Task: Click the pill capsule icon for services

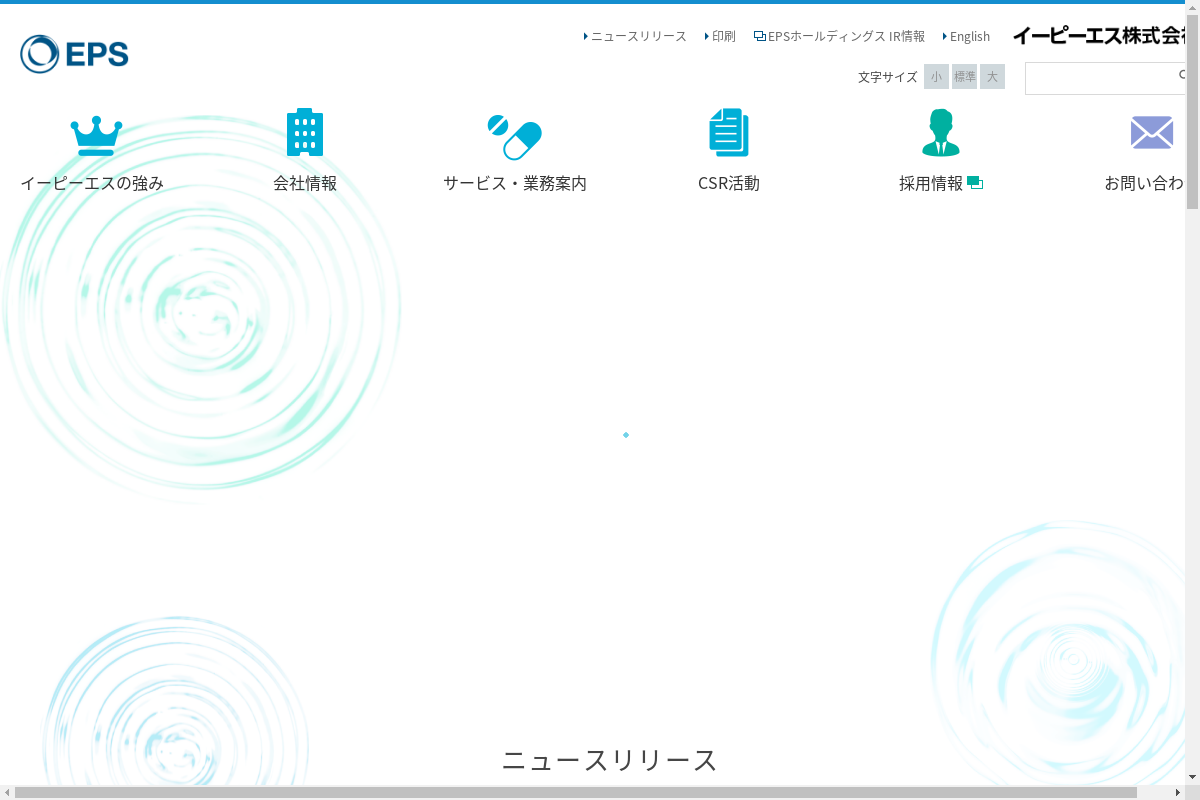Action: pyautogui.click(x=514, y=137)
